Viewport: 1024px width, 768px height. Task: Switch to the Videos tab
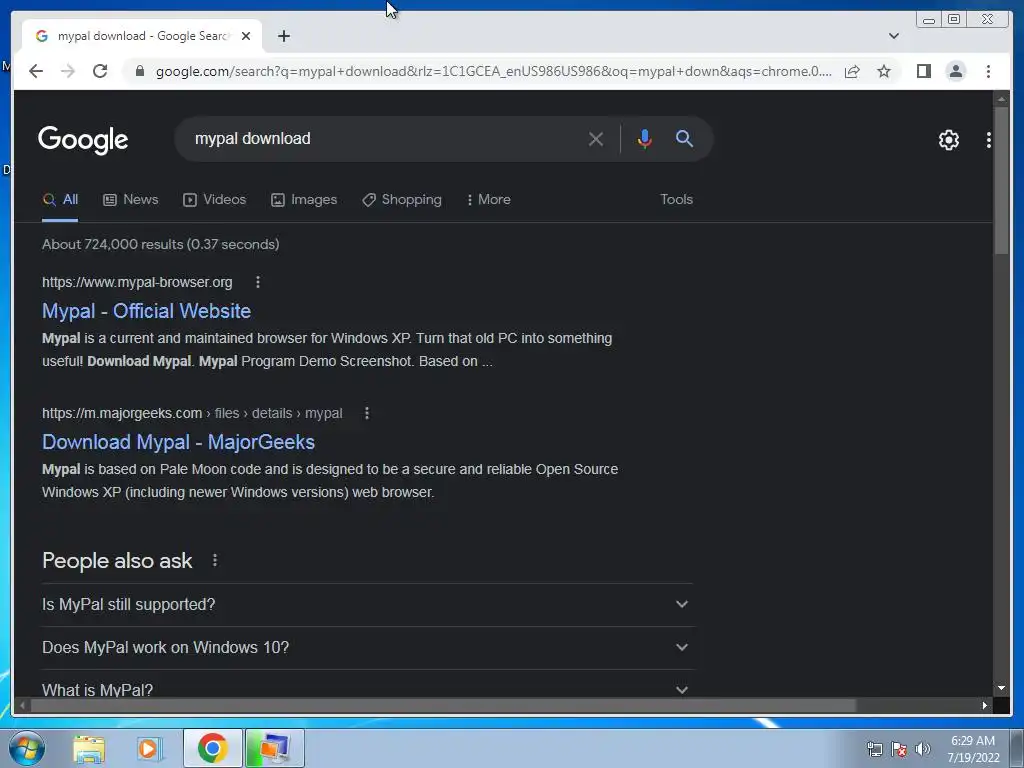(x=214, y=200)
